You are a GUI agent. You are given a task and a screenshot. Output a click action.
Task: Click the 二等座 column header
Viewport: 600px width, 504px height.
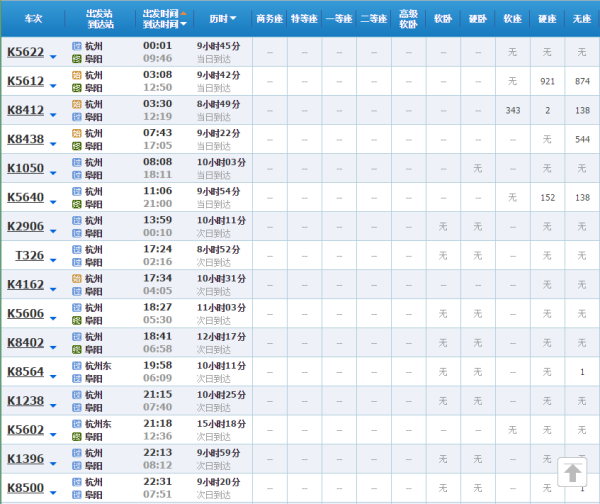(374, 18)
